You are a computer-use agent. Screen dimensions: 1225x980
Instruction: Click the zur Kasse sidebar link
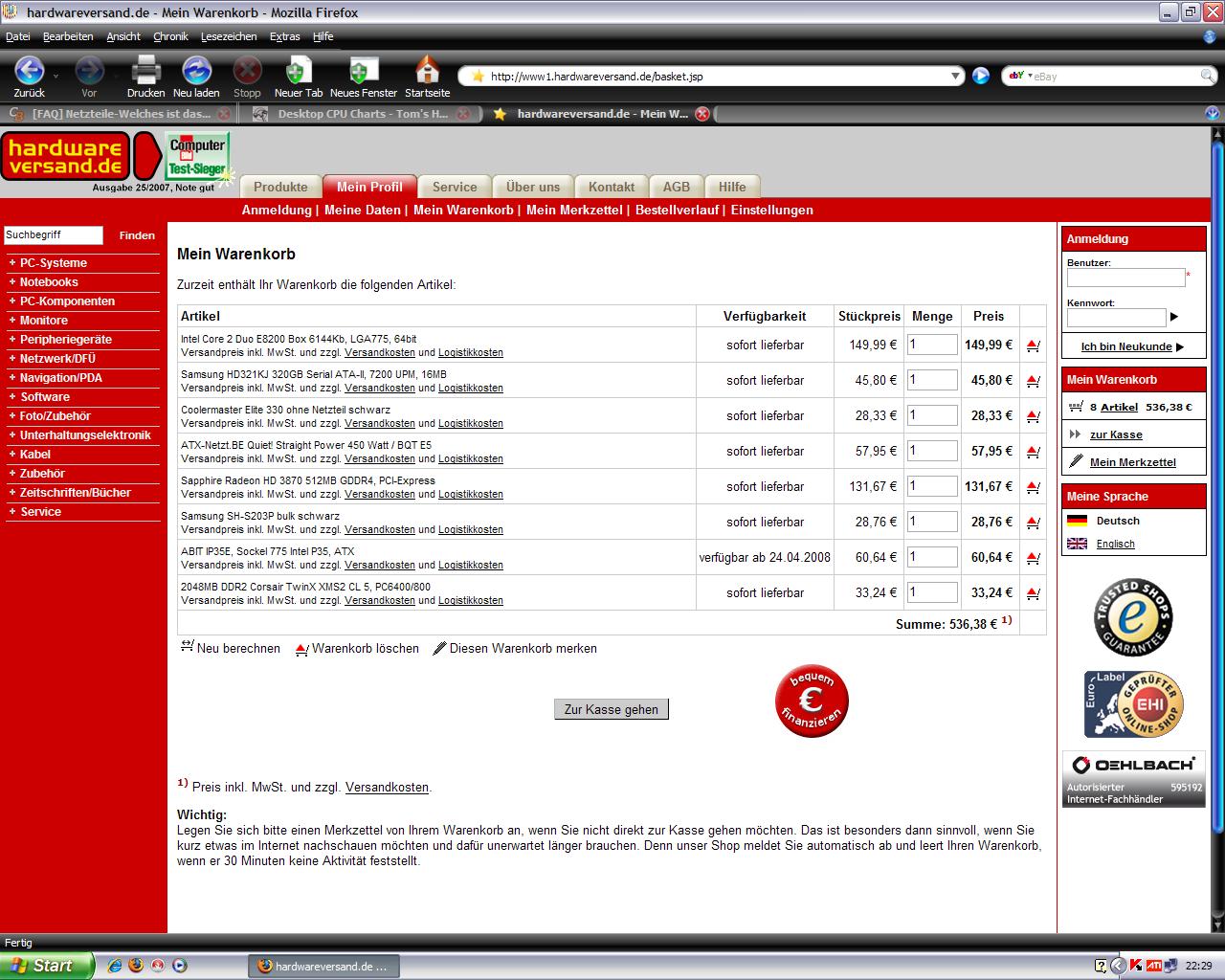[1116, 434]
